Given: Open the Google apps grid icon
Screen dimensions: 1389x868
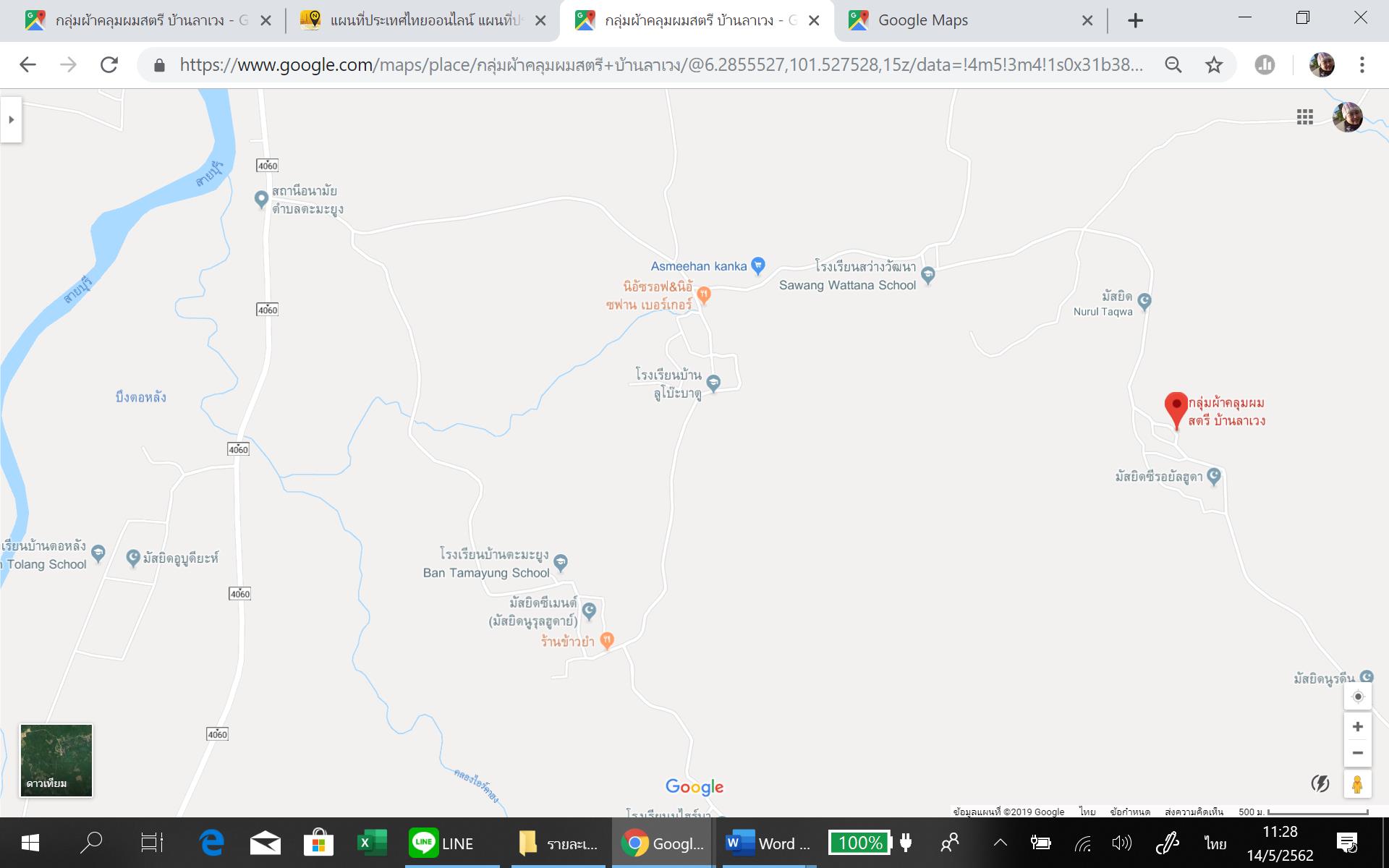Looking at the screenshot, I should click(x=1304, y=117).
